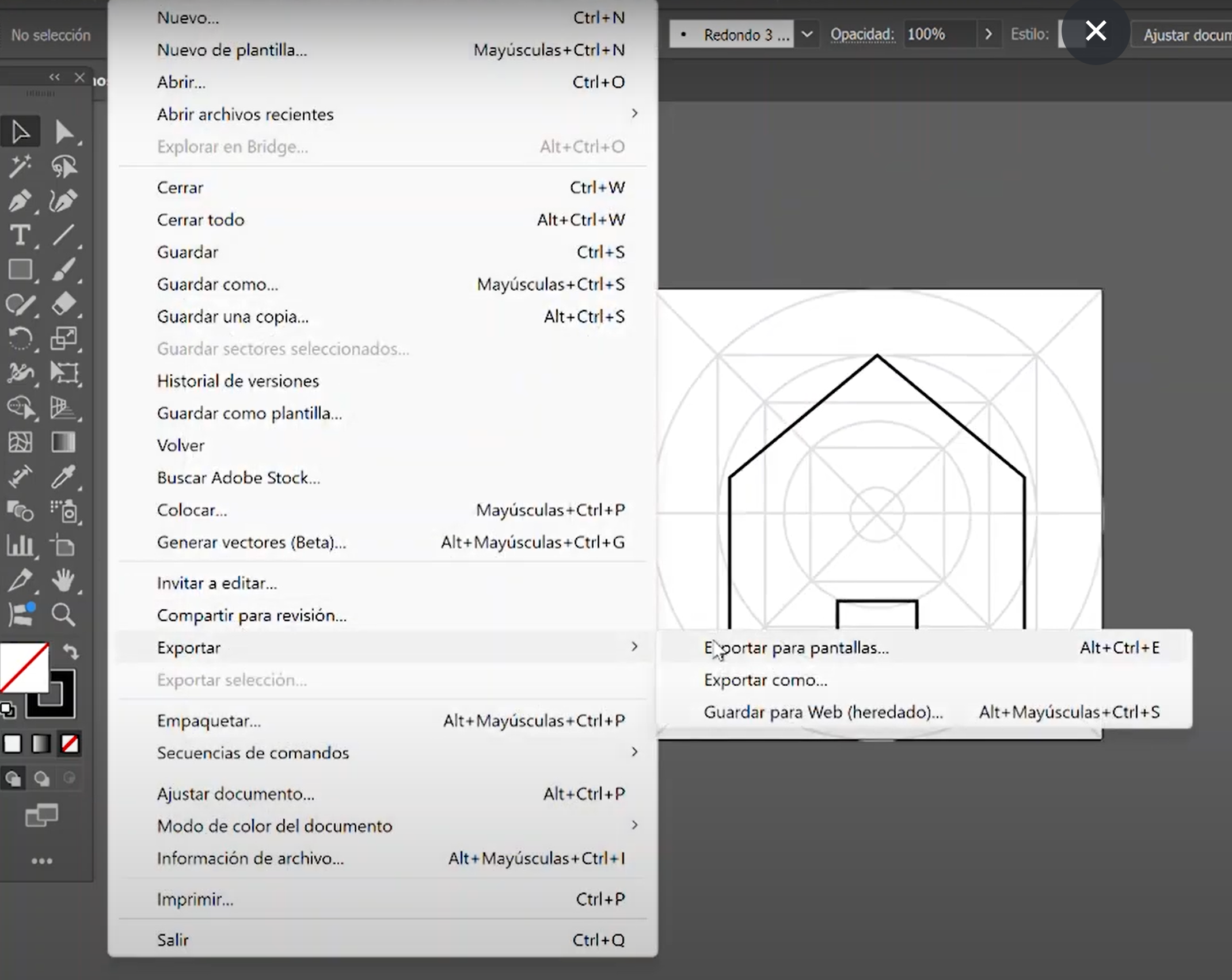Select the Magic Wand tool
Screen dimensions: 1232x980
coord(20,166)
